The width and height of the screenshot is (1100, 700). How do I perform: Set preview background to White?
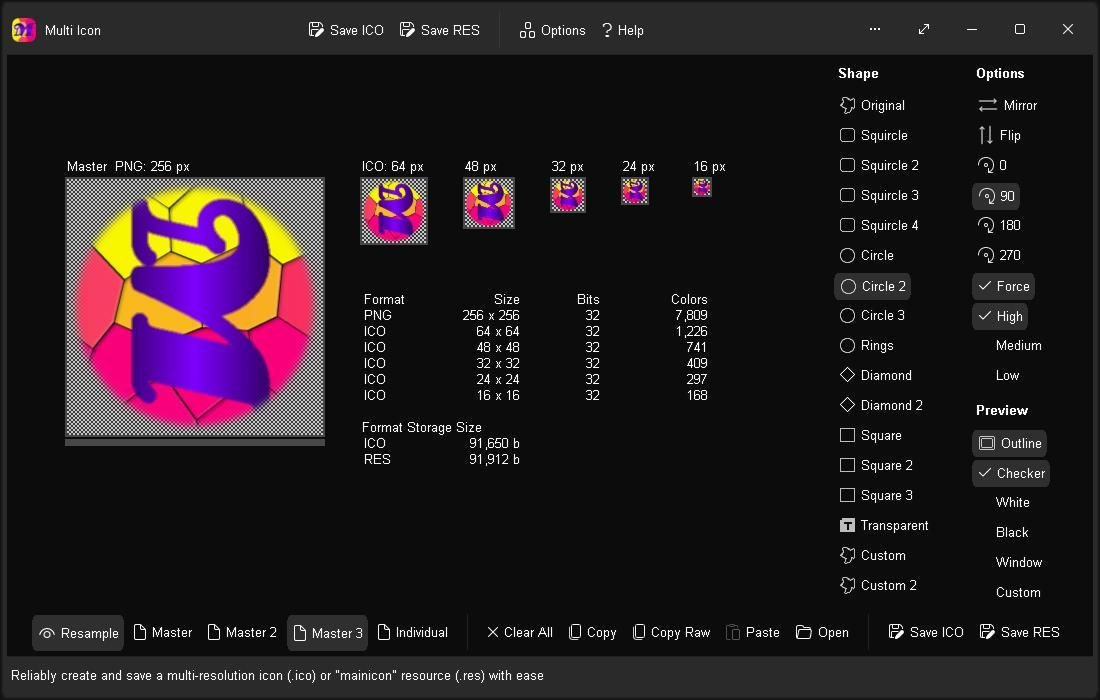point(1012,502)
